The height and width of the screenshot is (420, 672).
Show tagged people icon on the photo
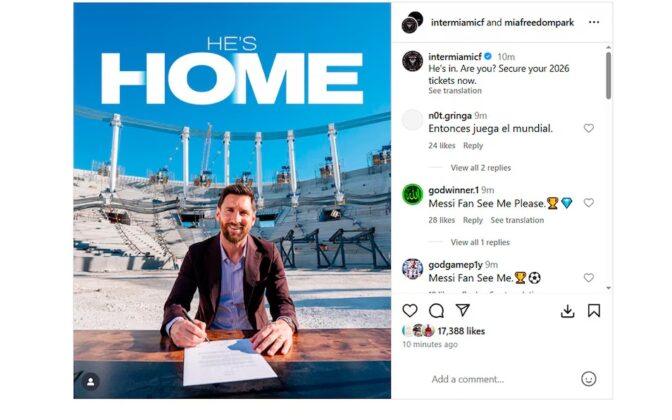(x=90, y=382)
